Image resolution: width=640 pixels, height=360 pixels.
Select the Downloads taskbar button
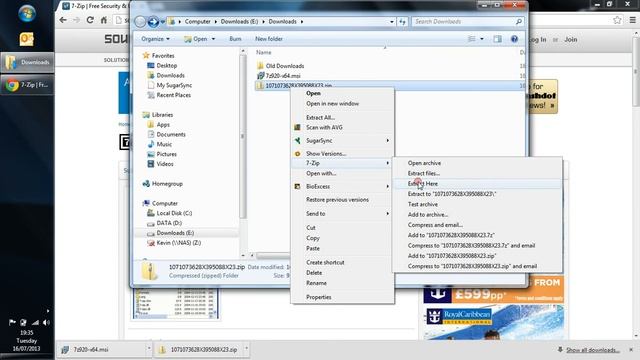pyautogui.click(x=27, y=62)
